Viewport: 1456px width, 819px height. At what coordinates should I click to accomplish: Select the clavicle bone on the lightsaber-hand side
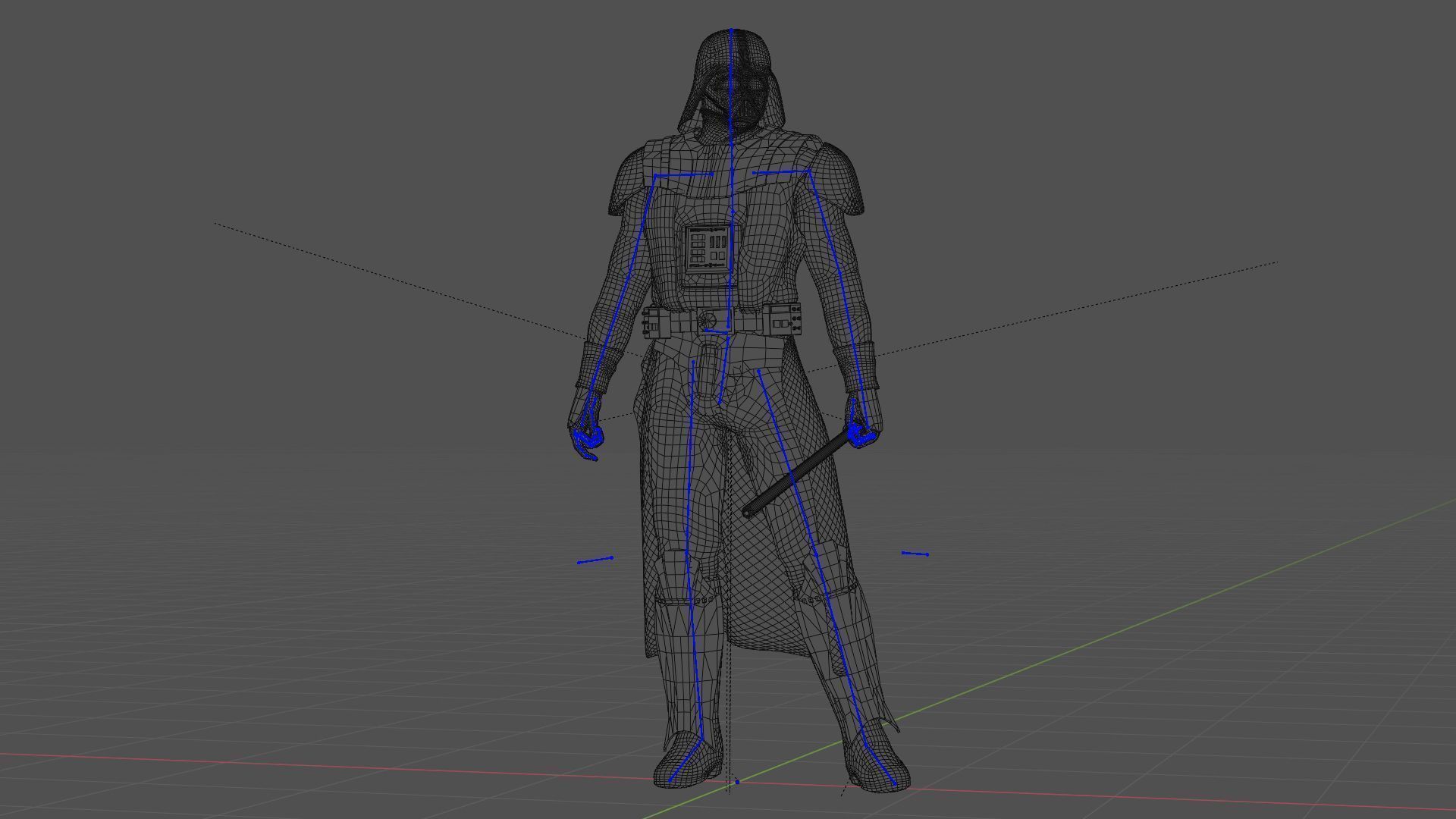click(x=782, y=172)
